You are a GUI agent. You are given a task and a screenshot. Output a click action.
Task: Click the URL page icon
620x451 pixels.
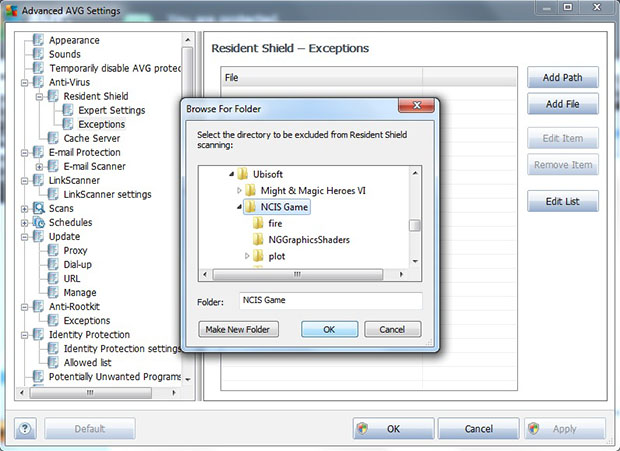click(53, 278)
